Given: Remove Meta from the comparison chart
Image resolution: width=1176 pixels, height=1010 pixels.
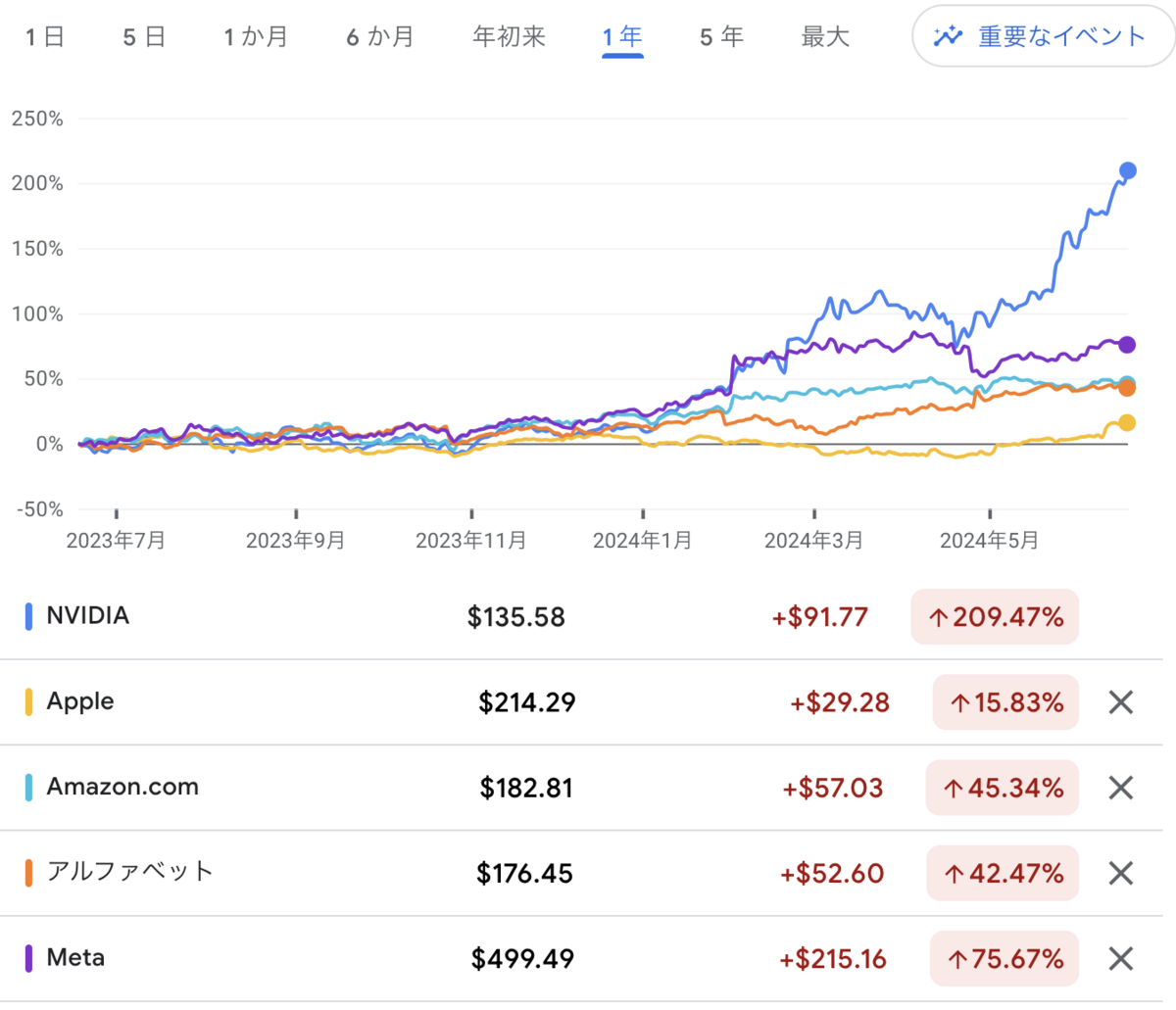Looking at the screenshot, I should [x=1123, y=958].
